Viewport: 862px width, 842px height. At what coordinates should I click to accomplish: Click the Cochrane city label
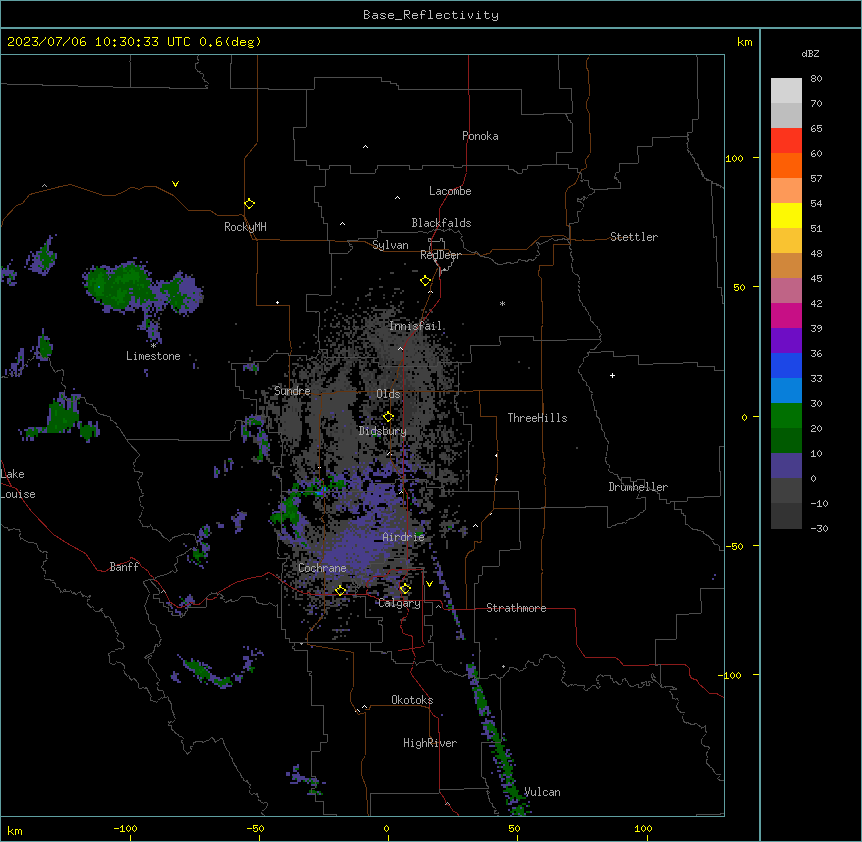[322, 568]
